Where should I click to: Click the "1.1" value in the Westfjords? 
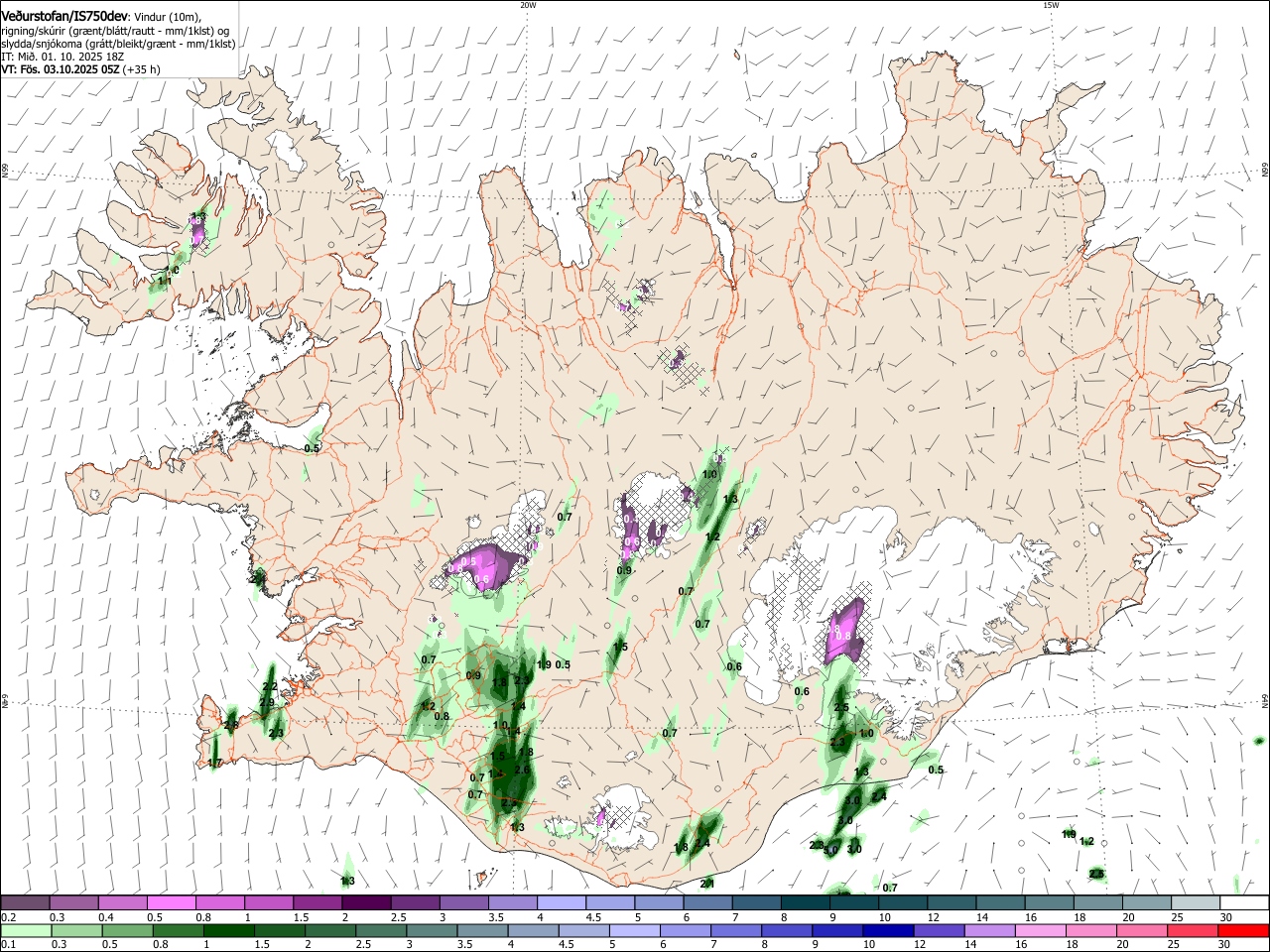[165, 282]
